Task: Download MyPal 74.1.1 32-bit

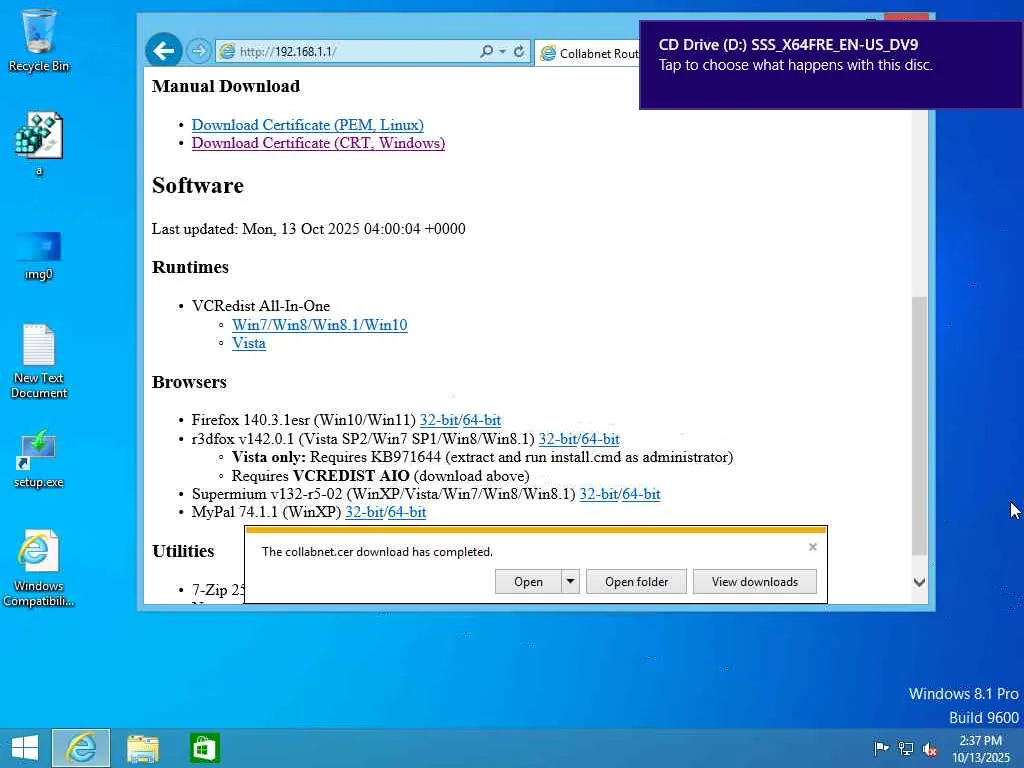Action: [364, 512]
